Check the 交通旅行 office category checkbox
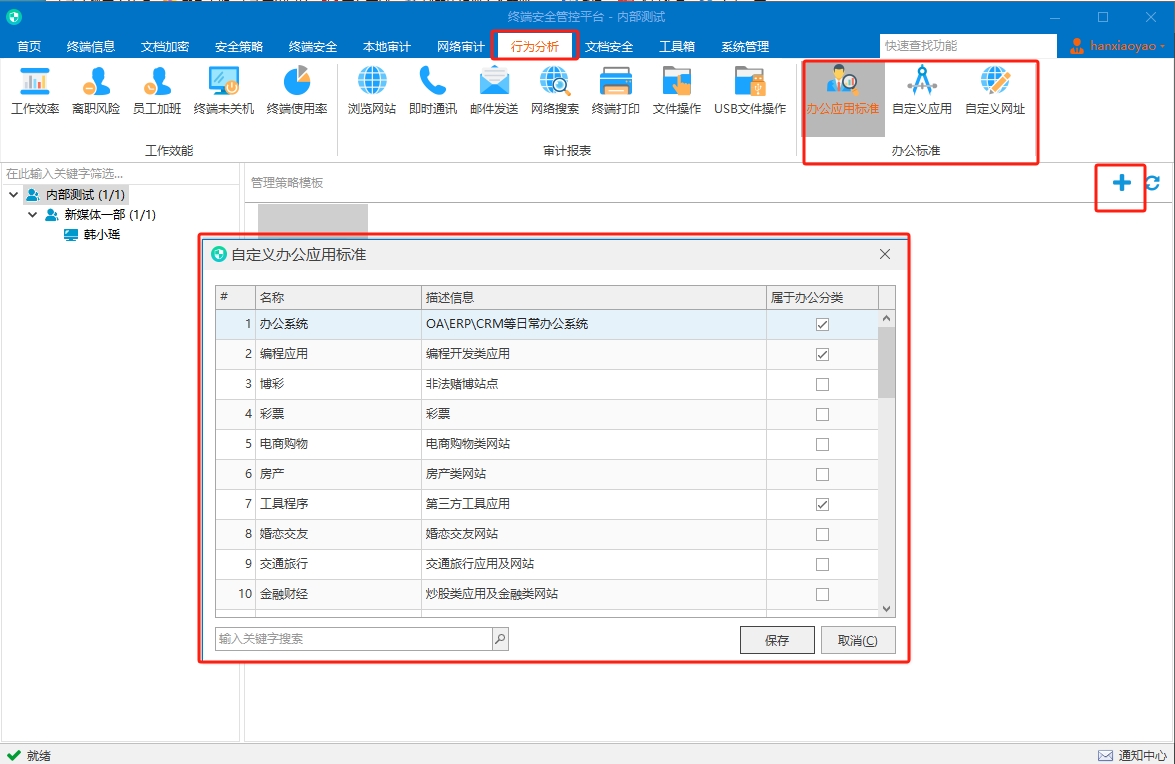This screenshot has width=1175, height=764. click(822, 564)
